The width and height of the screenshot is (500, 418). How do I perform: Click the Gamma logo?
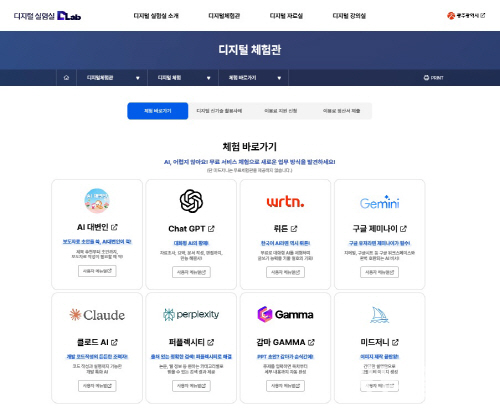click(285, 314)
